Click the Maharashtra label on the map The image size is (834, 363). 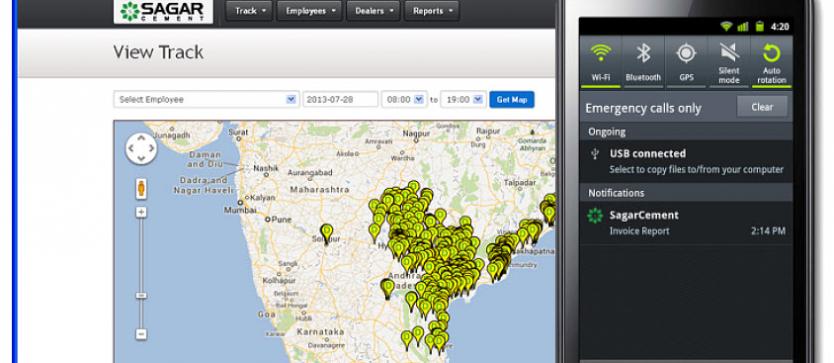pos(320,189)
